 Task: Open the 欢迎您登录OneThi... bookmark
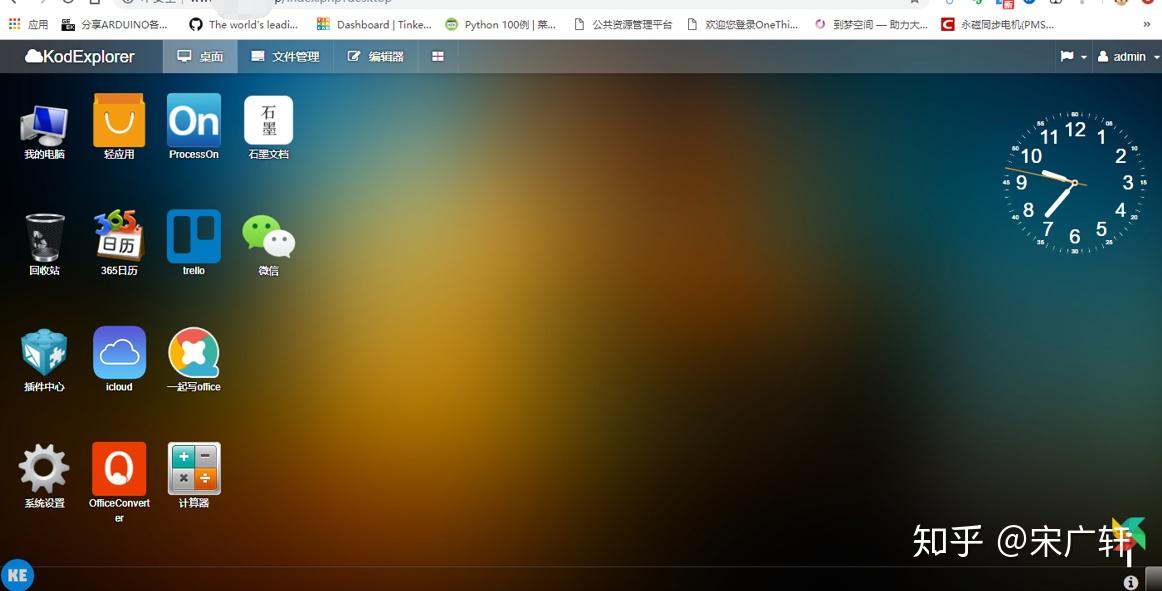[743, 24]
